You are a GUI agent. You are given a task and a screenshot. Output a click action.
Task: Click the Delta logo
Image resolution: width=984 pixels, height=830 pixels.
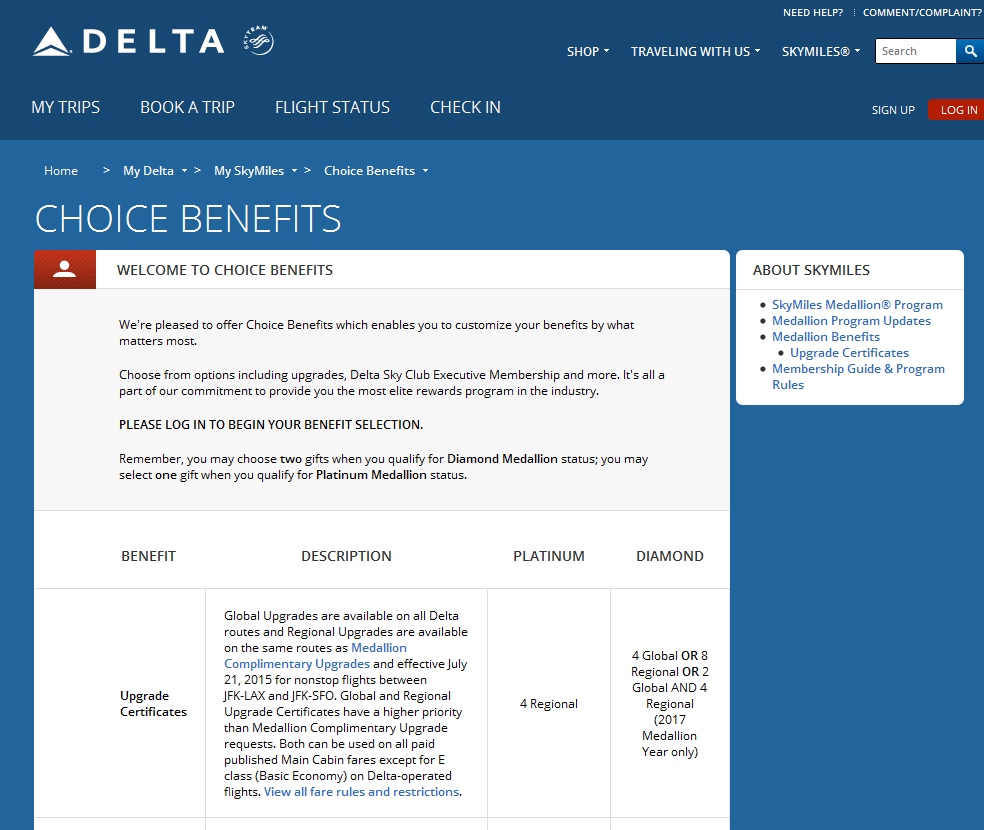coord(128,41)
